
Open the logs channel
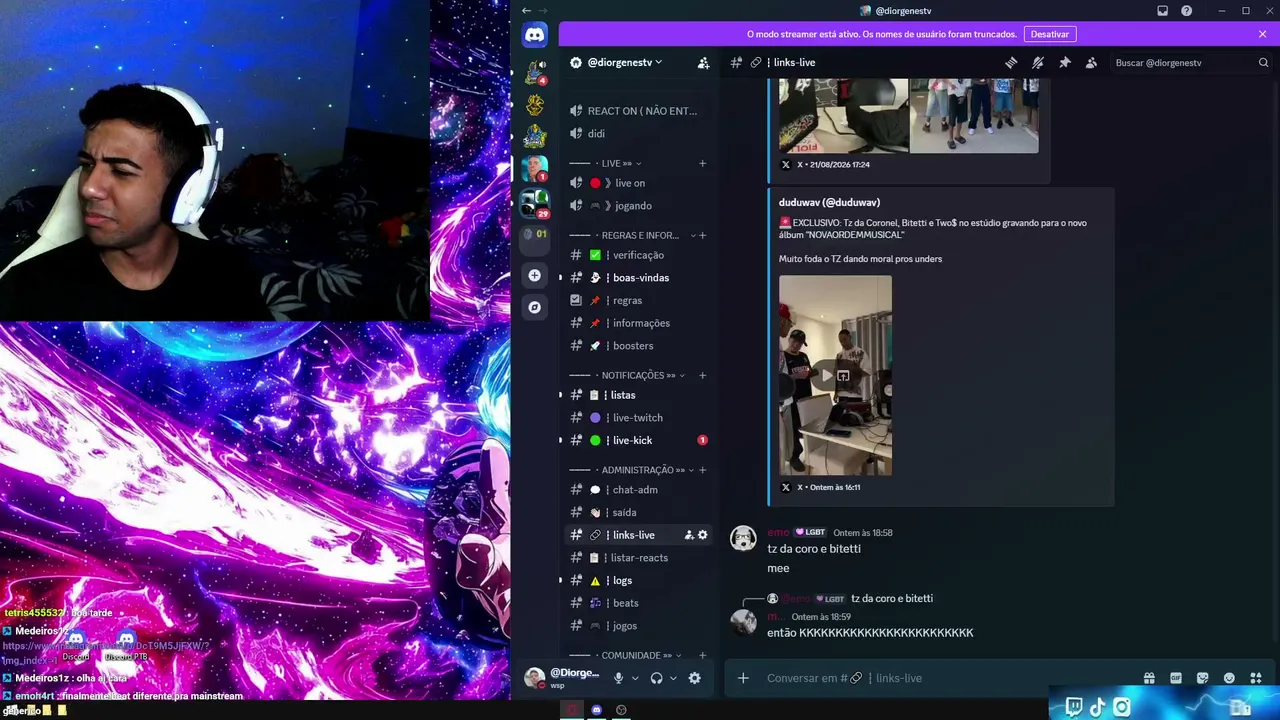[x=638, y=580]
